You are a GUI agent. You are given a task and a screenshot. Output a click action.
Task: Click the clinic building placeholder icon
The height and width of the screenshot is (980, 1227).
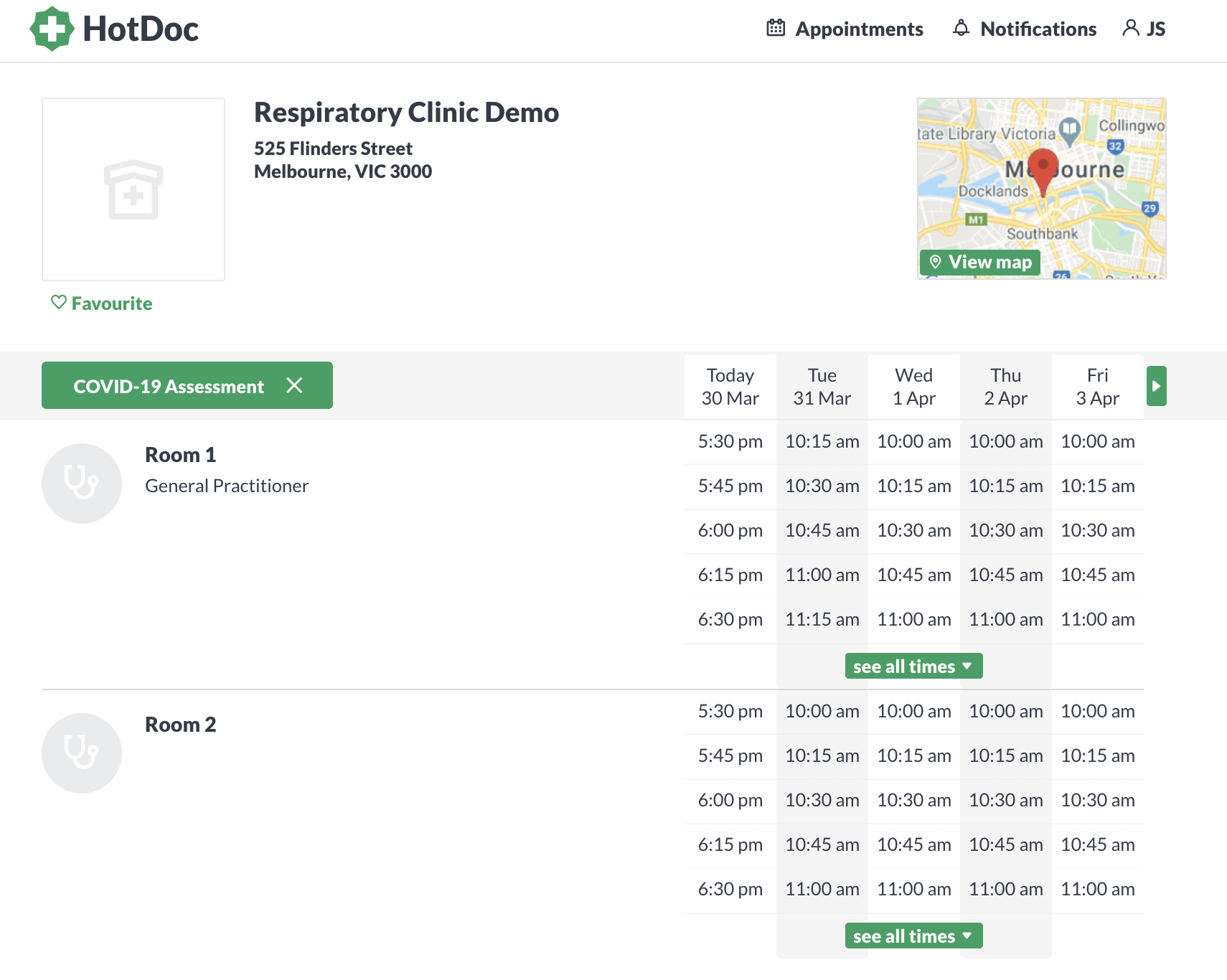click(133, 189)
